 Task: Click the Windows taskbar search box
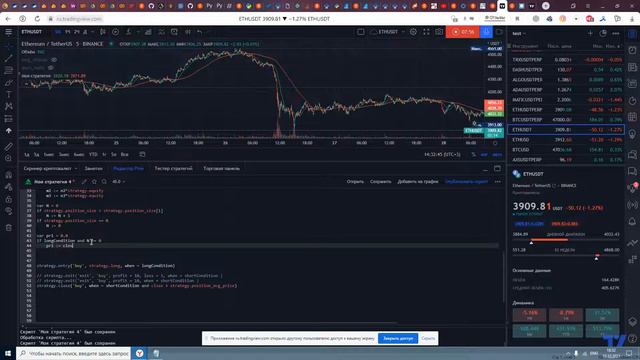(x=73, y=353)
